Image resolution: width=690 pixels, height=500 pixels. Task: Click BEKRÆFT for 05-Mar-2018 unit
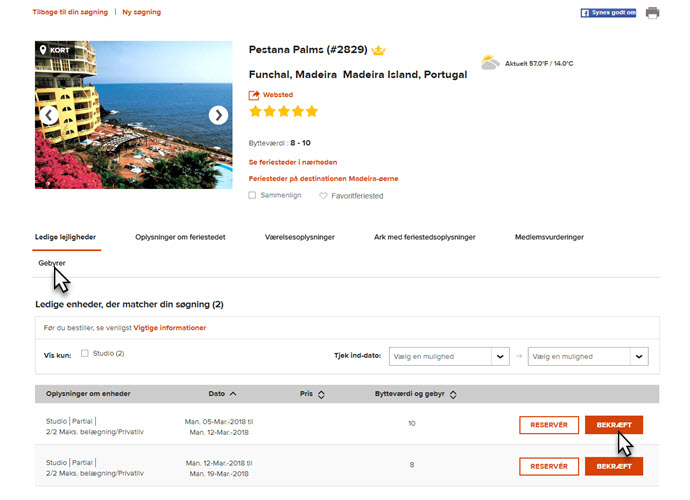click(x=614, y=425)
